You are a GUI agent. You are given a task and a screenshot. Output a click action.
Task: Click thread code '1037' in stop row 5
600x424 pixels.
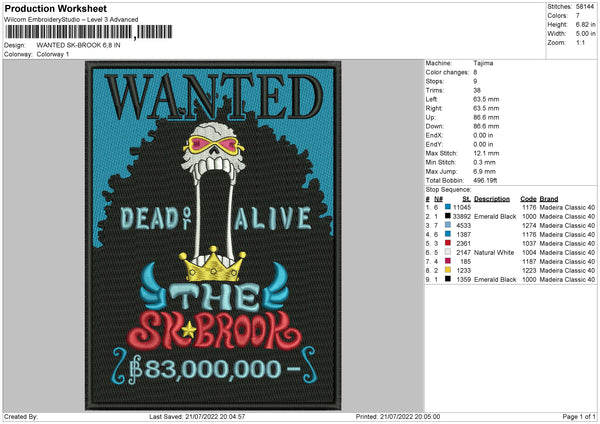[x=530, y=243]
